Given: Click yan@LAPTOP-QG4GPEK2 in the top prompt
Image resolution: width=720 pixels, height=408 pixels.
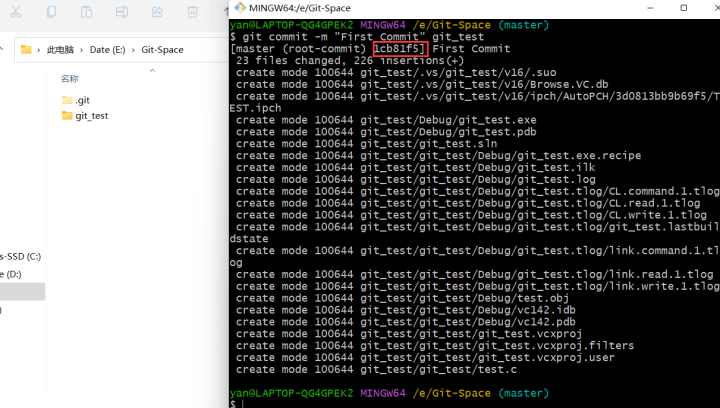Looking at the screenshot, I should [x=292, y=25].
